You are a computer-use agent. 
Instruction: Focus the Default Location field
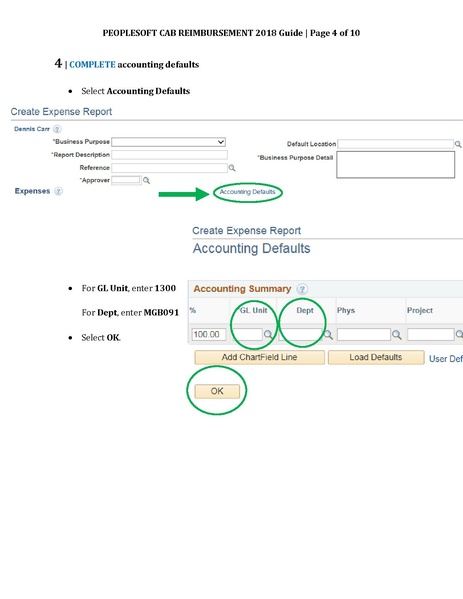pyautogui.click(x=395, y=144)
